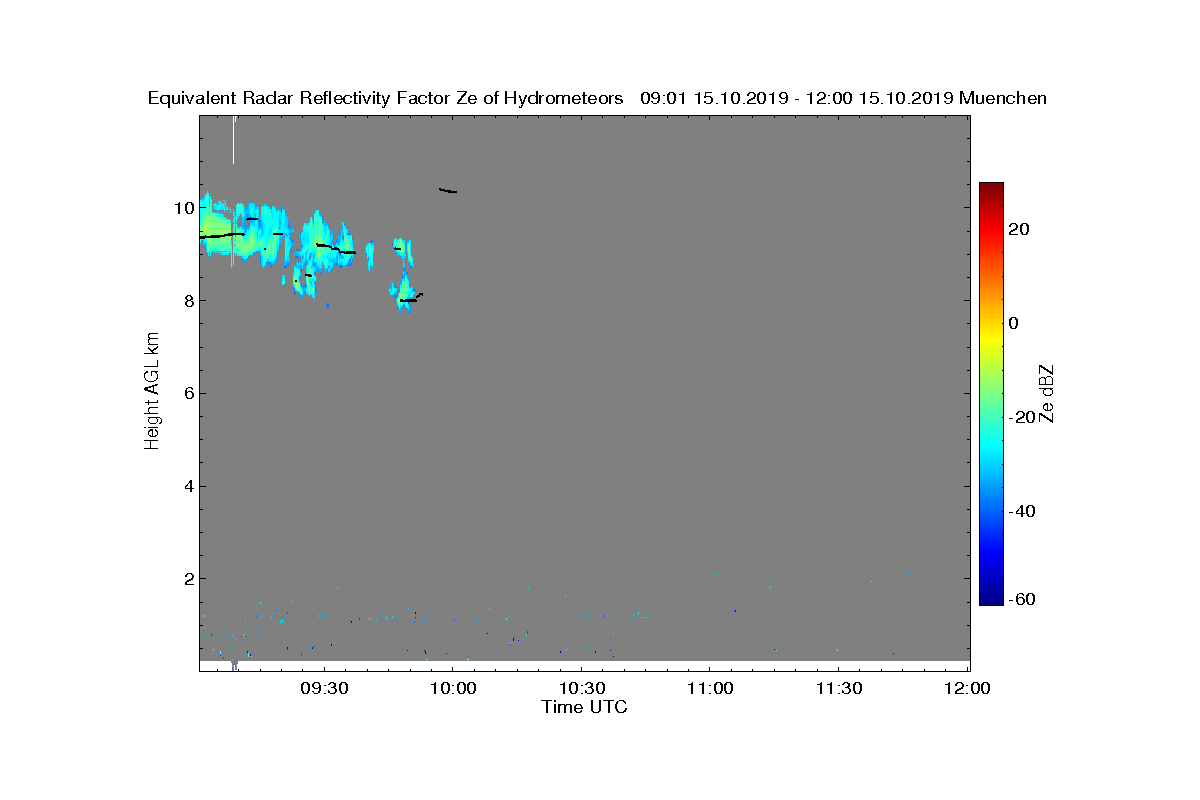Click the Ze dBZ colorbar label

pos(1047,393)
